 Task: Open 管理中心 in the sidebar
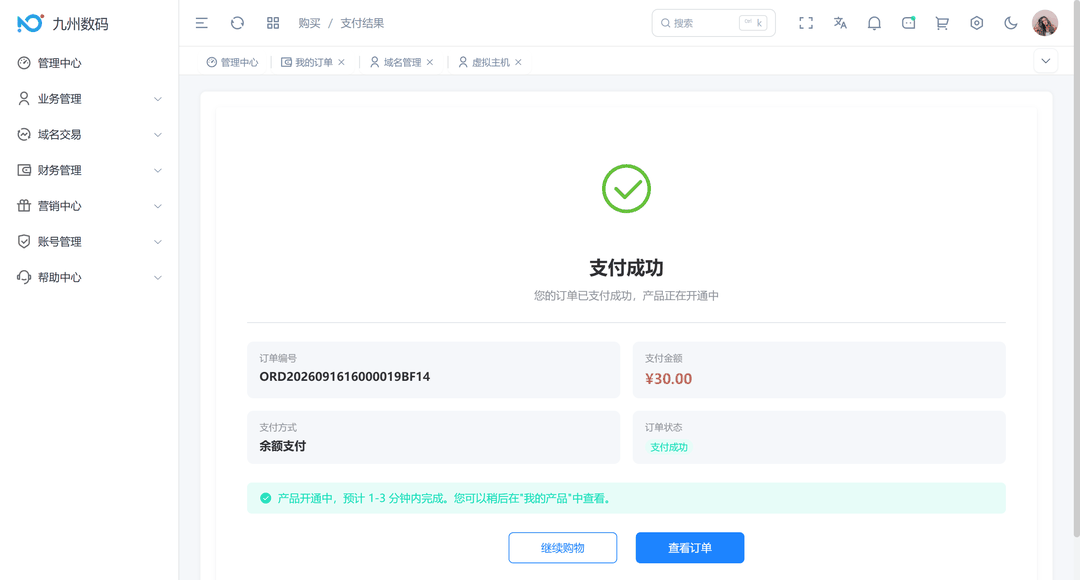89,63
